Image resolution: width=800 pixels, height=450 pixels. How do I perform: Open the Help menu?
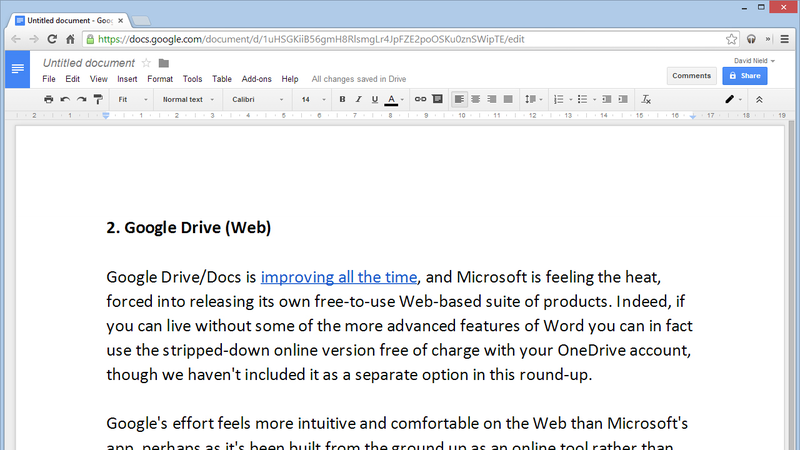point(290,79)
